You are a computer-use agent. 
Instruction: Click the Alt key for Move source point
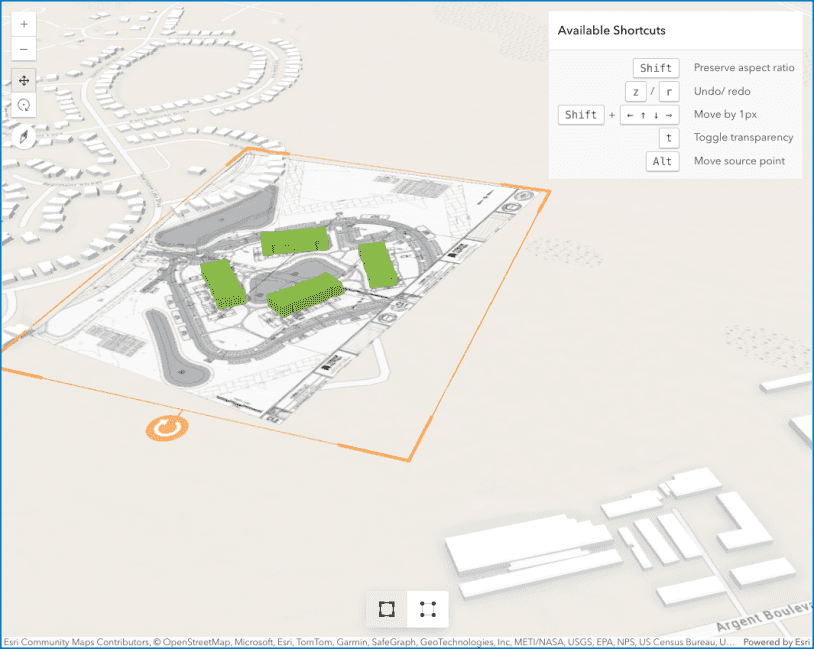(x=662, y=161)
